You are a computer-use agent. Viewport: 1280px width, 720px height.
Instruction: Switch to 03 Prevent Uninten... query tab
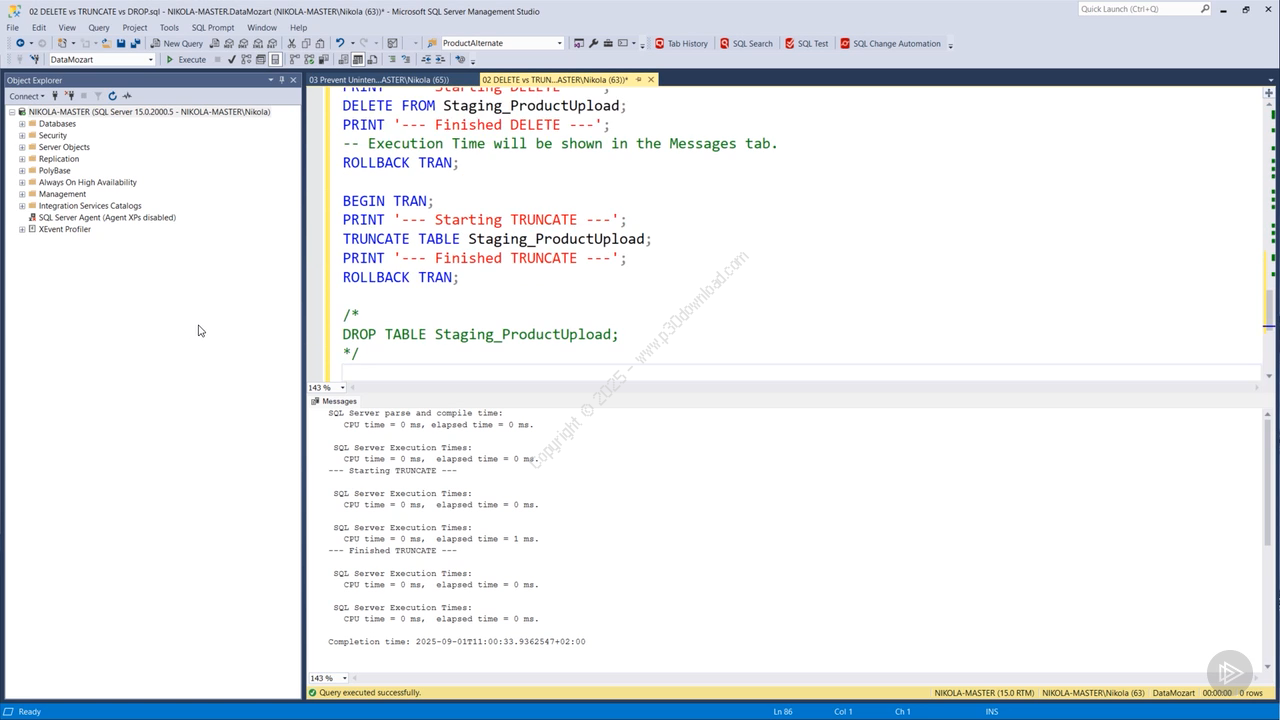[x=379, y=80]
